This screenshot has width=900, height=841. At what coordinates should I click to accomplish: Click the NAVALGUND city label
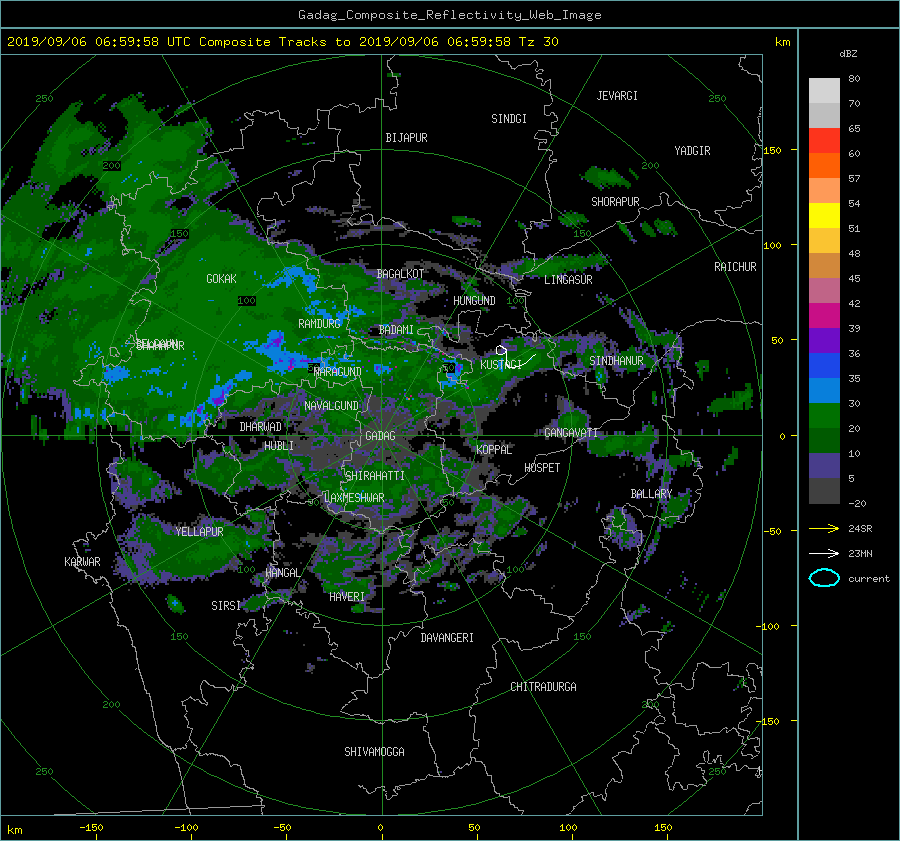(x=331, y=406)
